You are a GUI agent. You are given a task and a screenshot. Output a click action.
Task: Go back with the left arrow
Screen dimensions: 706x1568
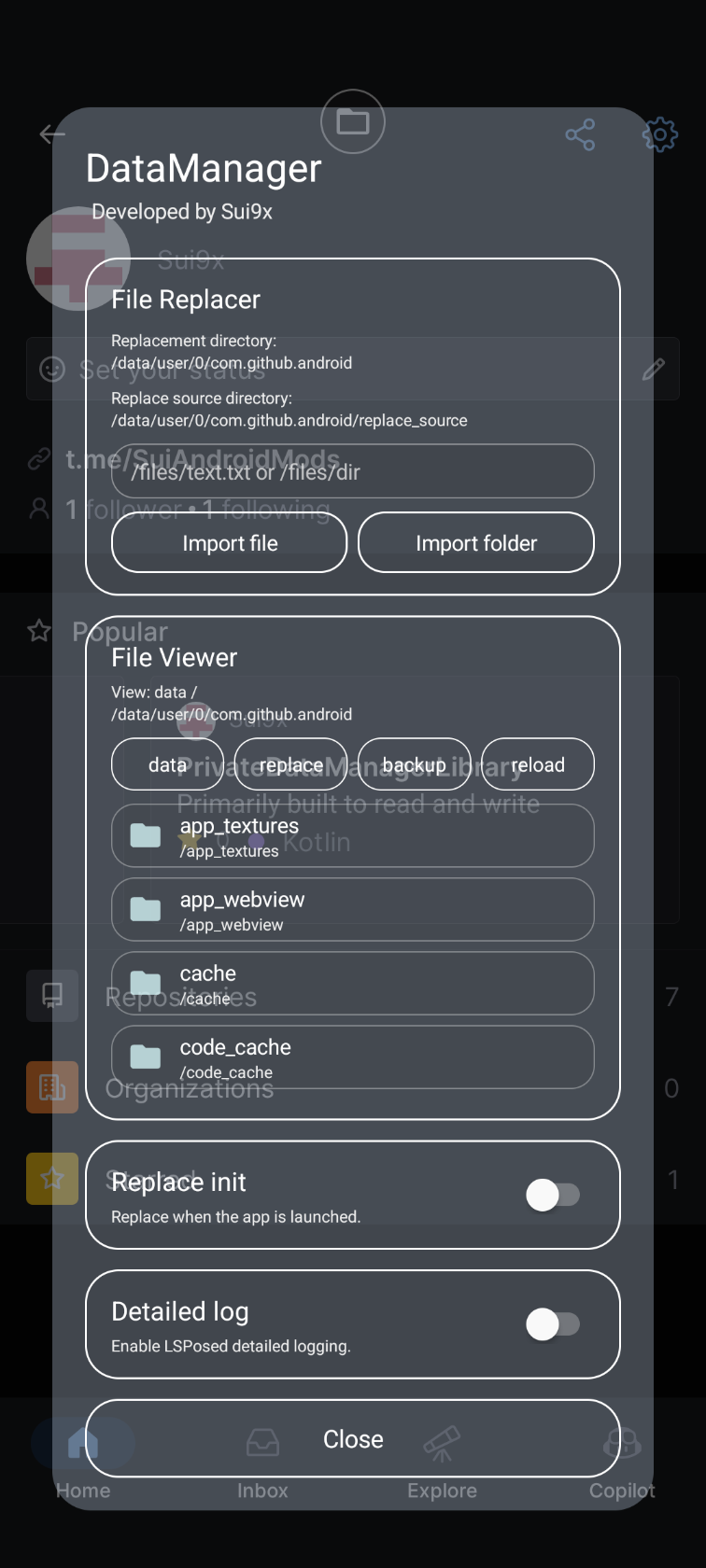point(52,134)
